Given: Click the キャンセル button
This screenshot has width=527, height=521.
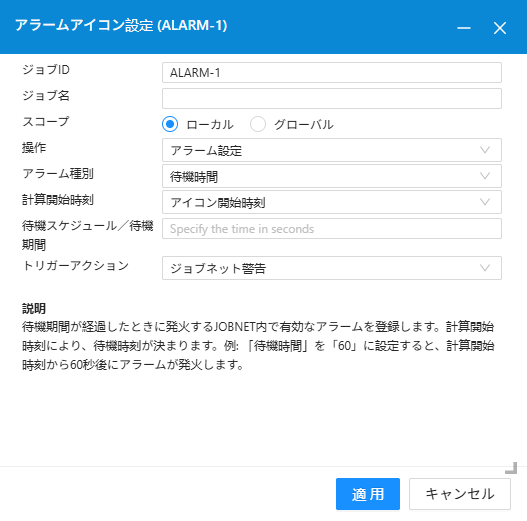Looking at the screenshot, I should pos(460,494).
